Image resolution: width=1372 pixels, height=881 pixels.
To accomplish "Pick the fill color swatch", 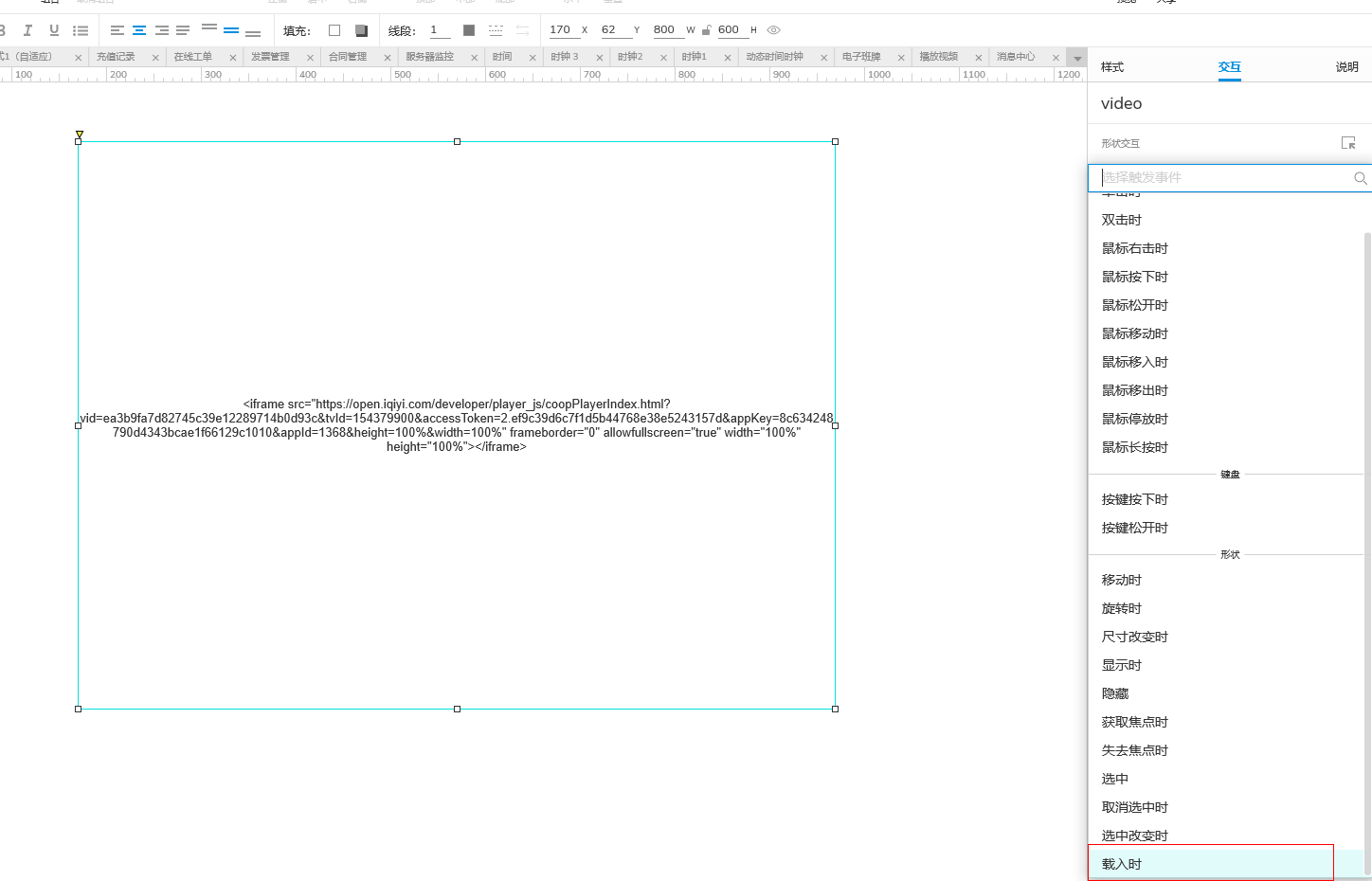I will coord(334,30).
